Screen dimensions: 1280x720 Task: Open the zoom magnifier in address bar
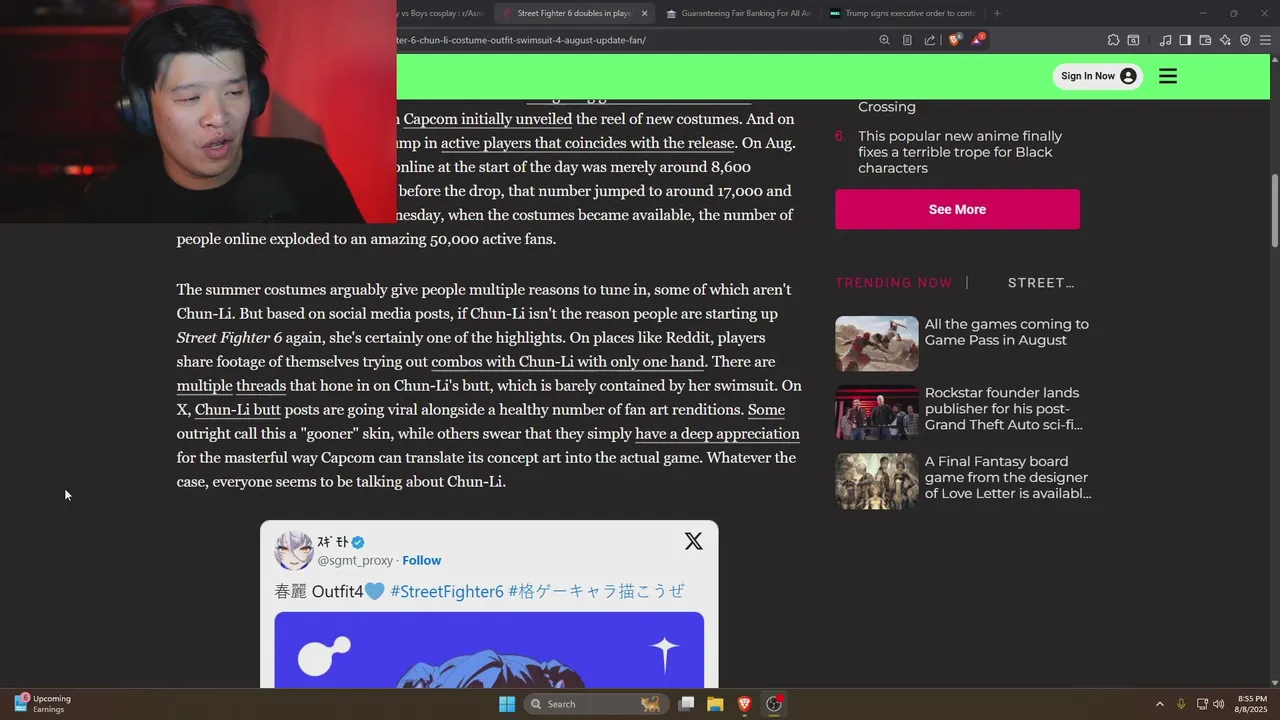(884, 40)
